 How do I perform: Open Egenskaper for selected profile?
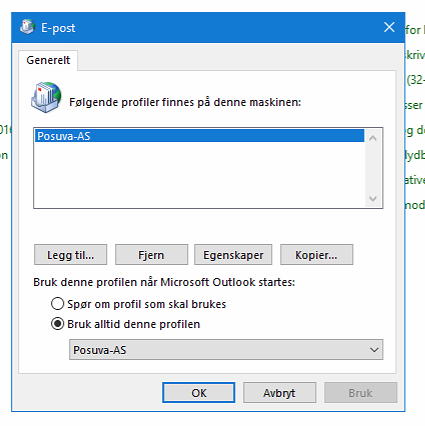click(233, 255)
